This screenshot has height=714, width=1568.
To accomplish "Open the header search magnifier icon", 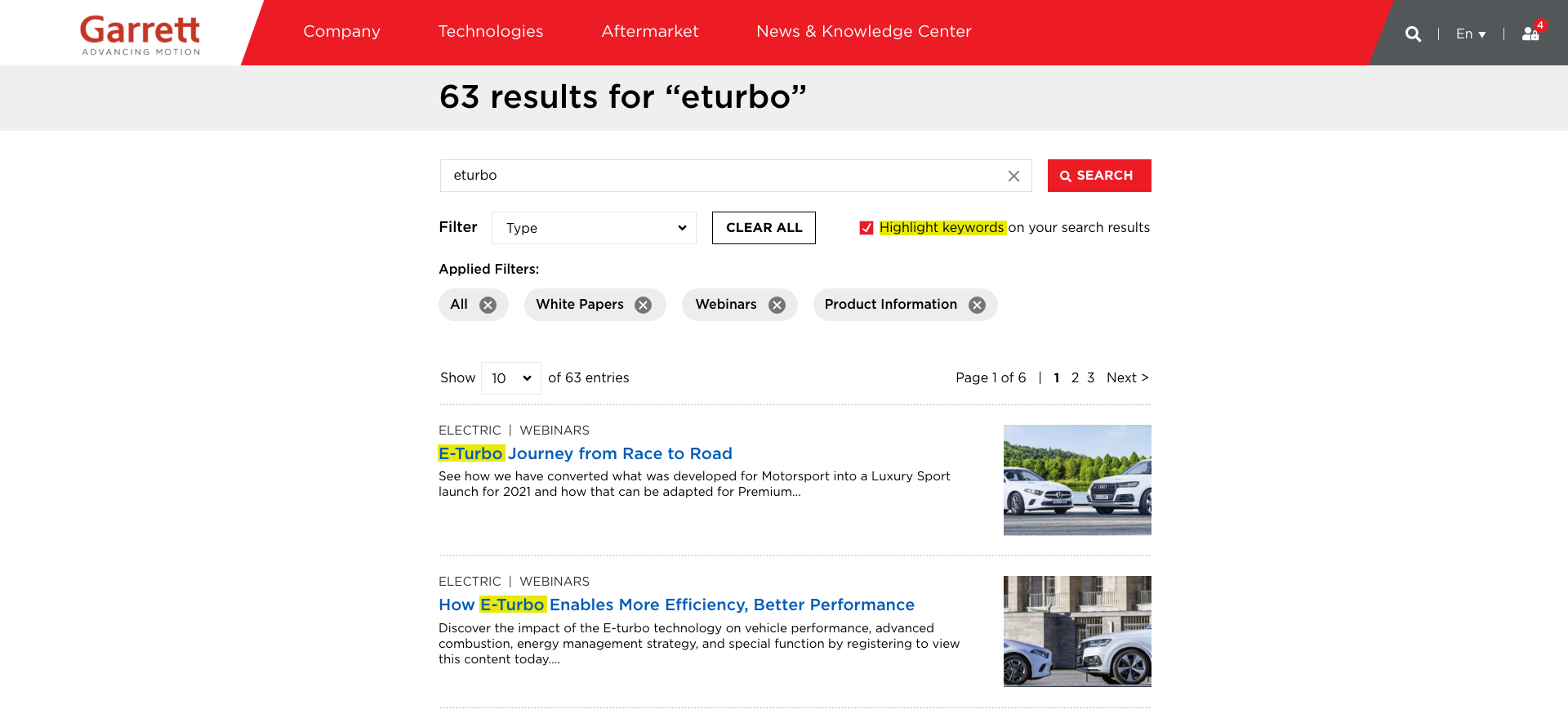I will (1413, 33).
